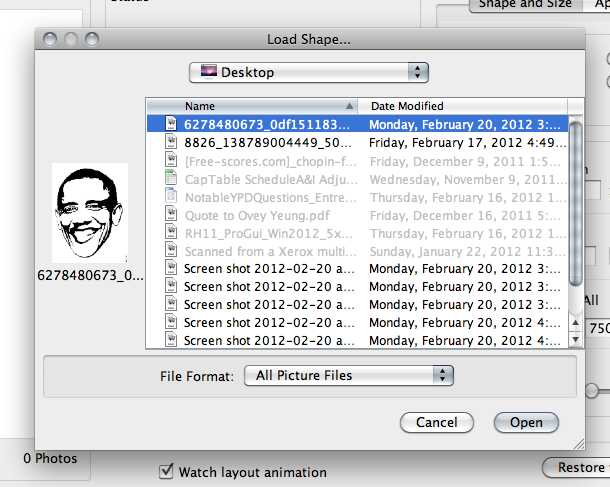Click icon next to [Free-scores.com]_chopin file
The height and width of the screenshot is (487, 610).
[x=171, y=160]
